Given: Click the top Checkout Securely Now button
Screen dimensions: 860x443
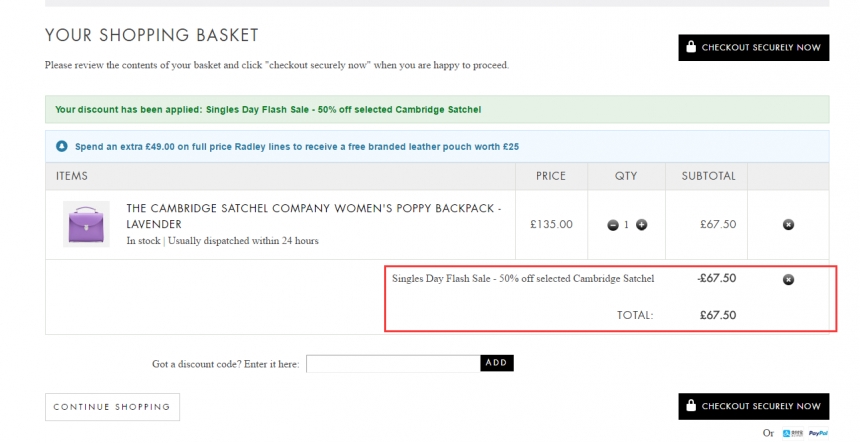Looking at the screenshot, I should (x=754, y=48).
